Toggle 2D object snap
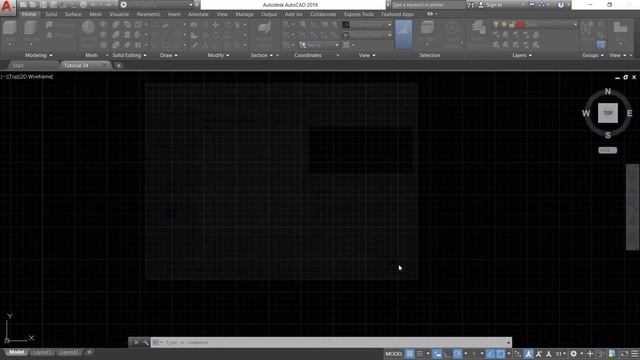This screenshot has height=360, width=640. pos(500,354)
